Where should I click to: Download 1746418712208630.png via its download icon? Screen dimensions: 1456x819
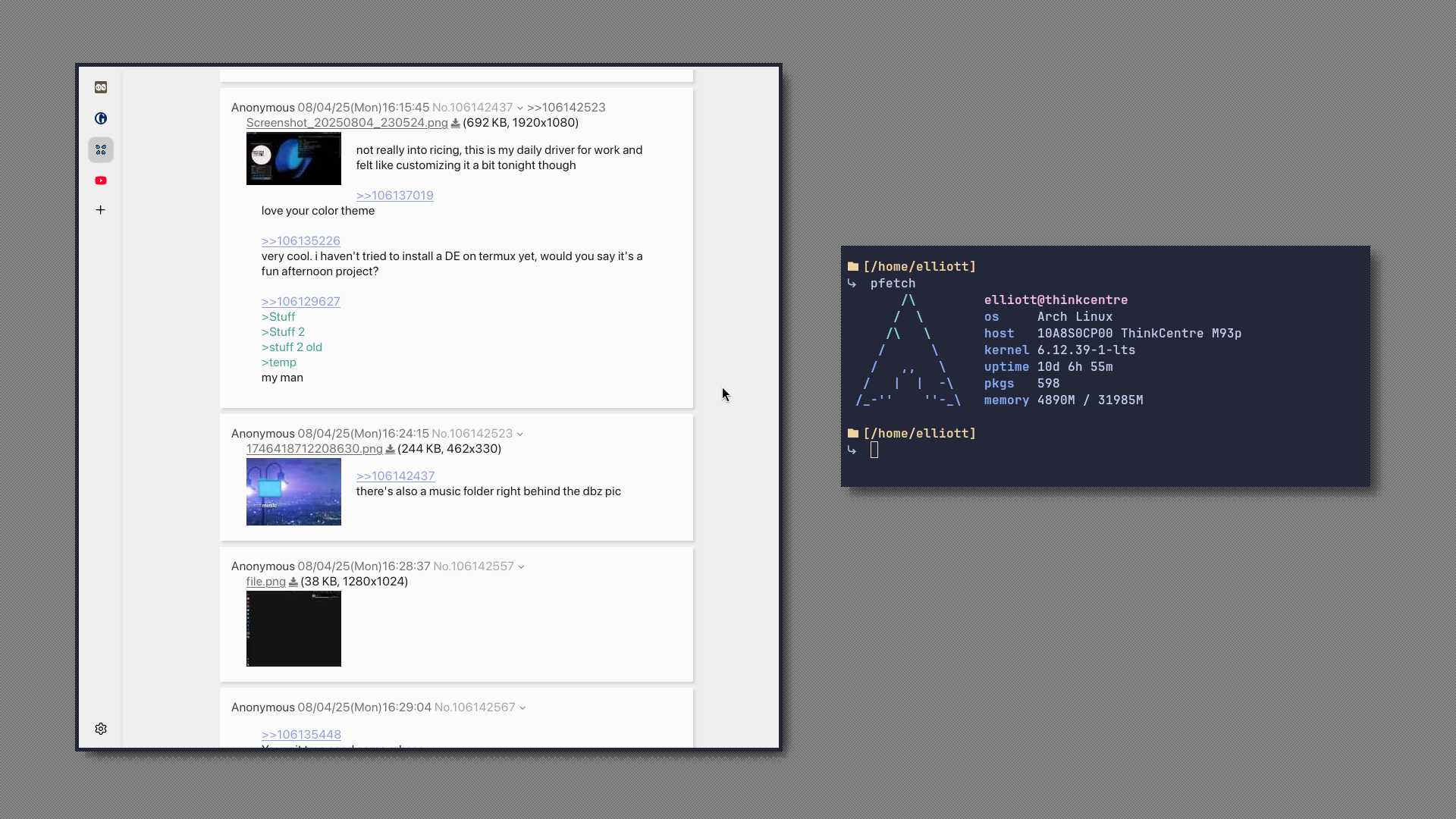tap(390, 449)
